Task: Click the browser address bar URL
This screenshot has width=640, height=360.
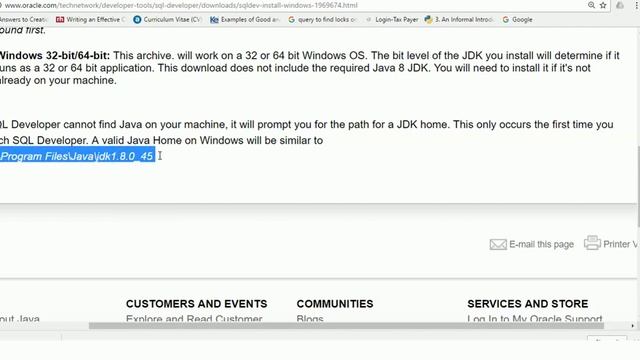Action: (181, 5)
